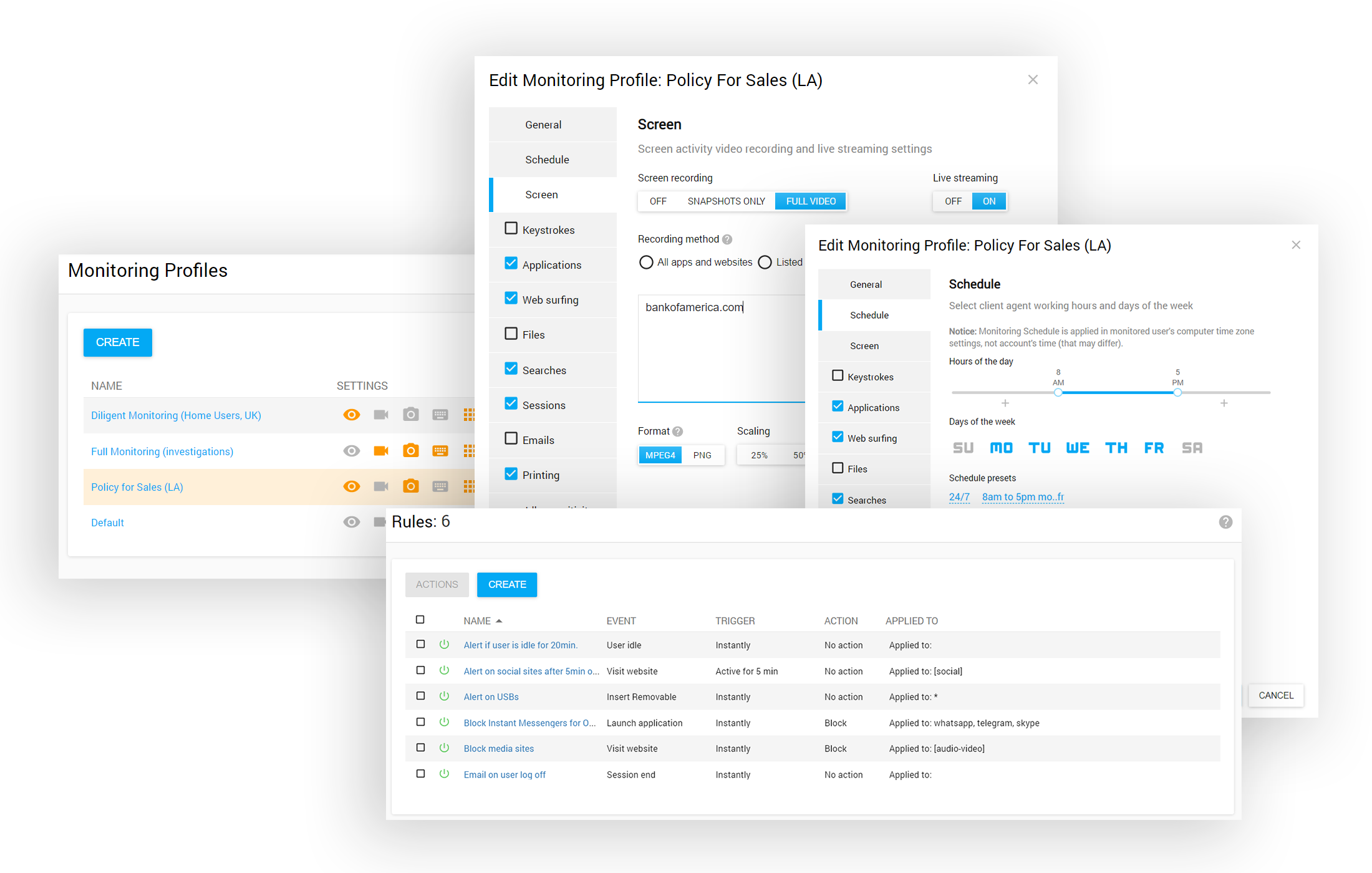Click camera icon in Policy for Sales row
The width and height of the screenshot is (1372, 873).
[410, 486]
